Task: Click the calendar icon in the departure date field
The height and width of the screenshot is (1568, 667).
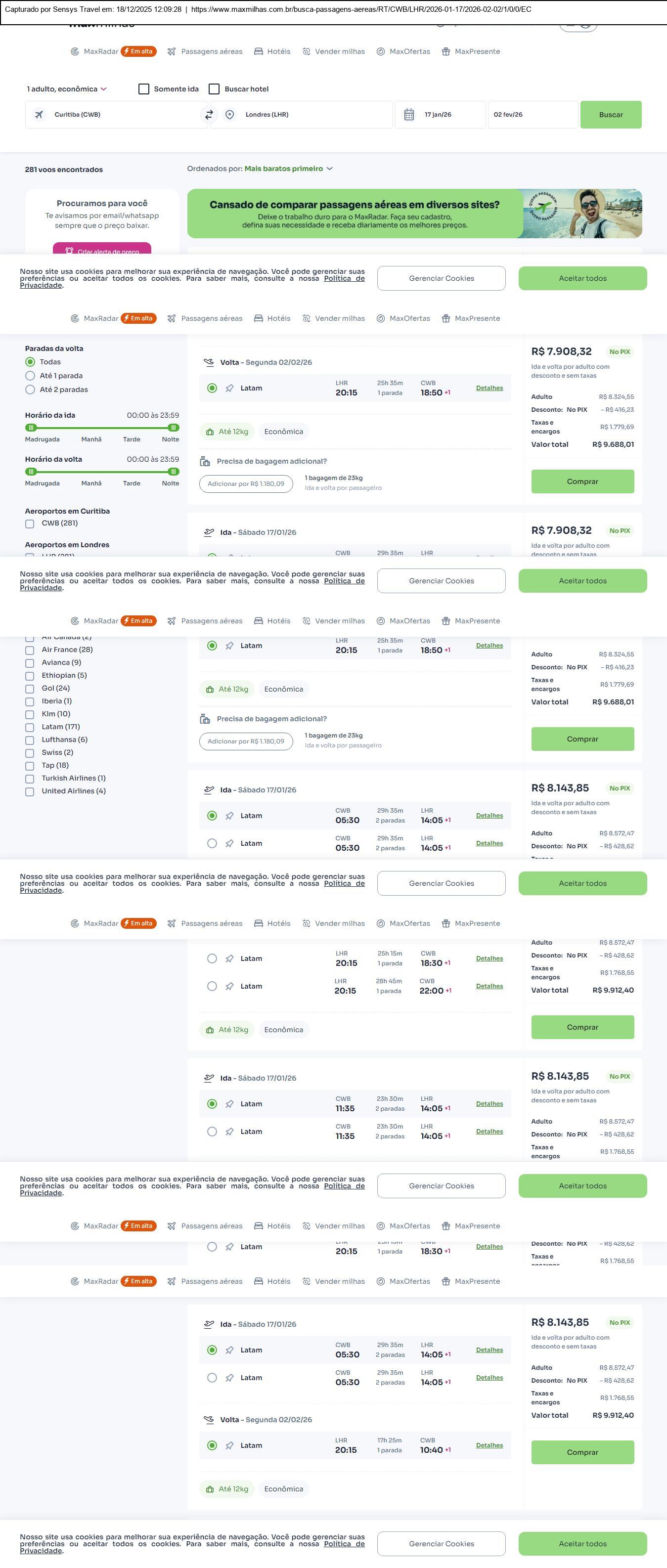Action: (x=409, y=114)
